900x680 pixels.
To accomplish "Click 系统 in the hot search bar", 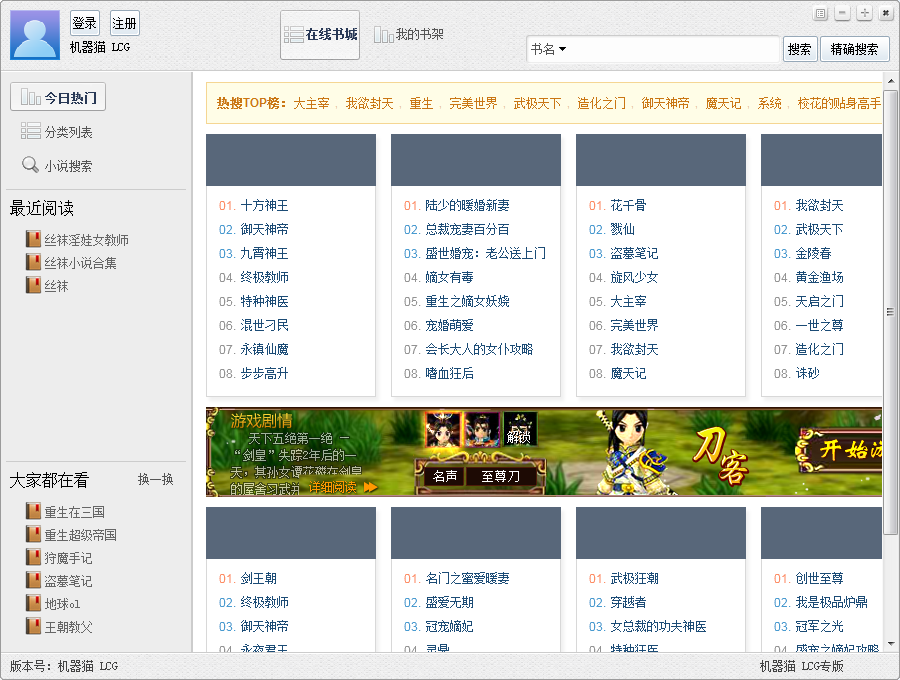I will tap(769, 103).
